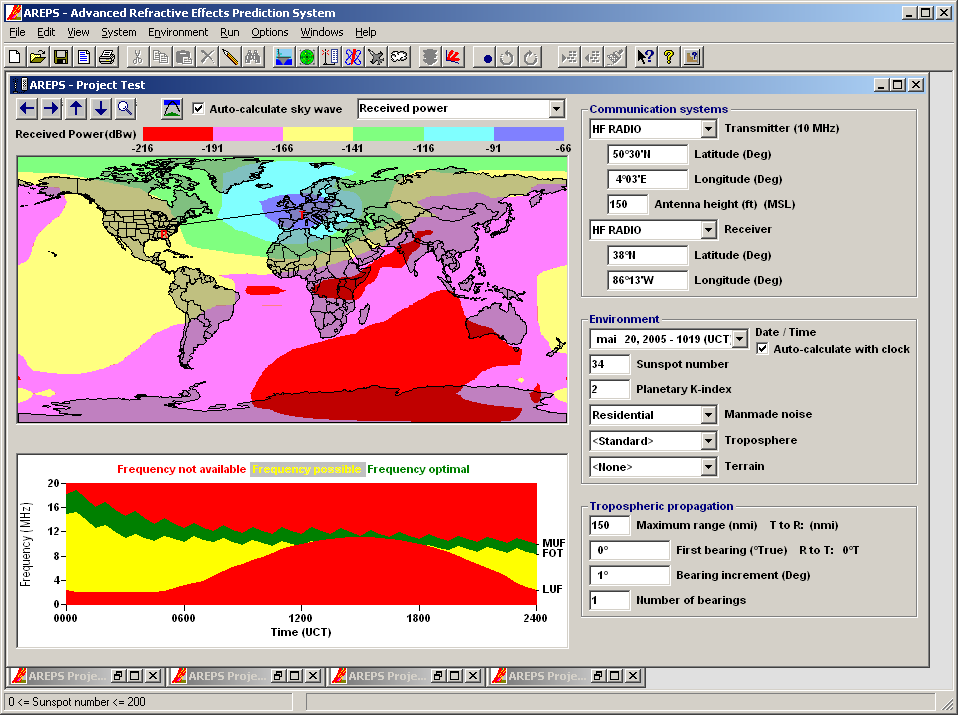
Task: Click the document page icon beside Save
Action: tap(84, 57)
